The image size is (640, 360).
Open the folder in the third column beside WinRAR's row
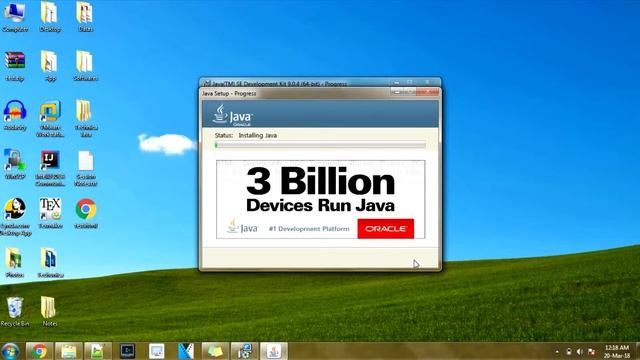pos(85,66)
